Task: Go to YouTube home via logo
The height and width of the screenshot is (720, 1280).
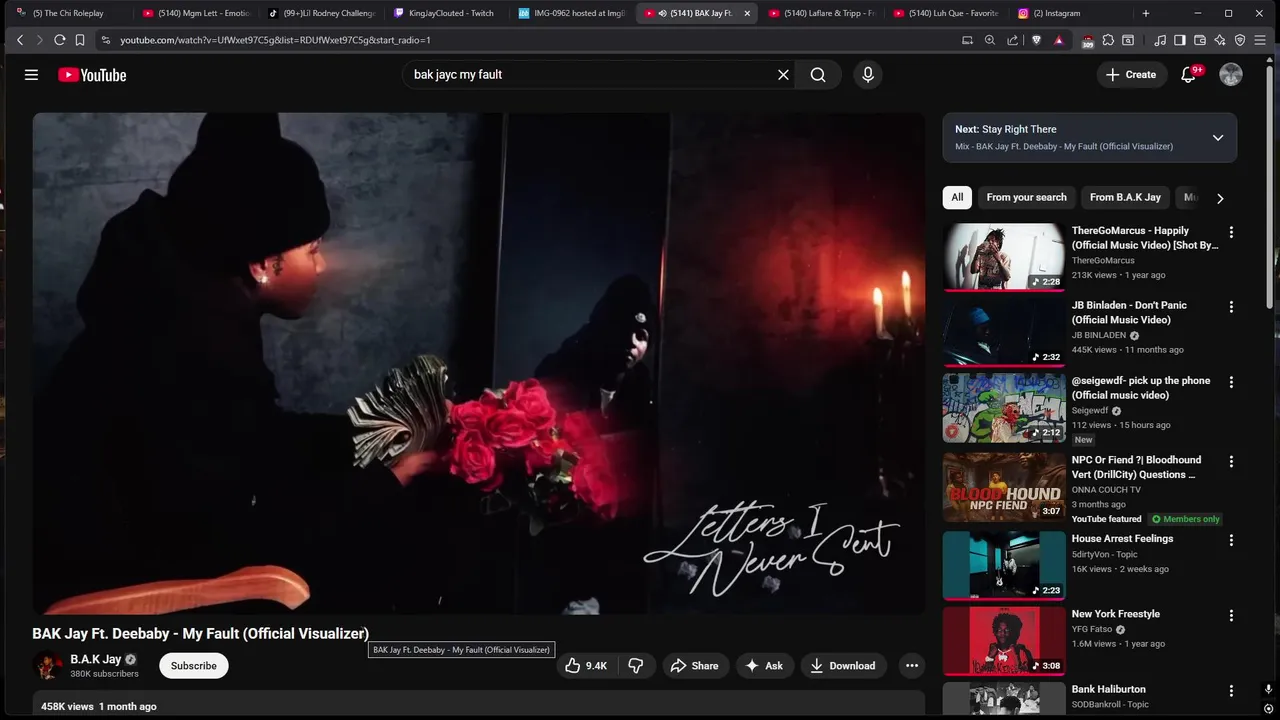Action: tap(92, 75)
